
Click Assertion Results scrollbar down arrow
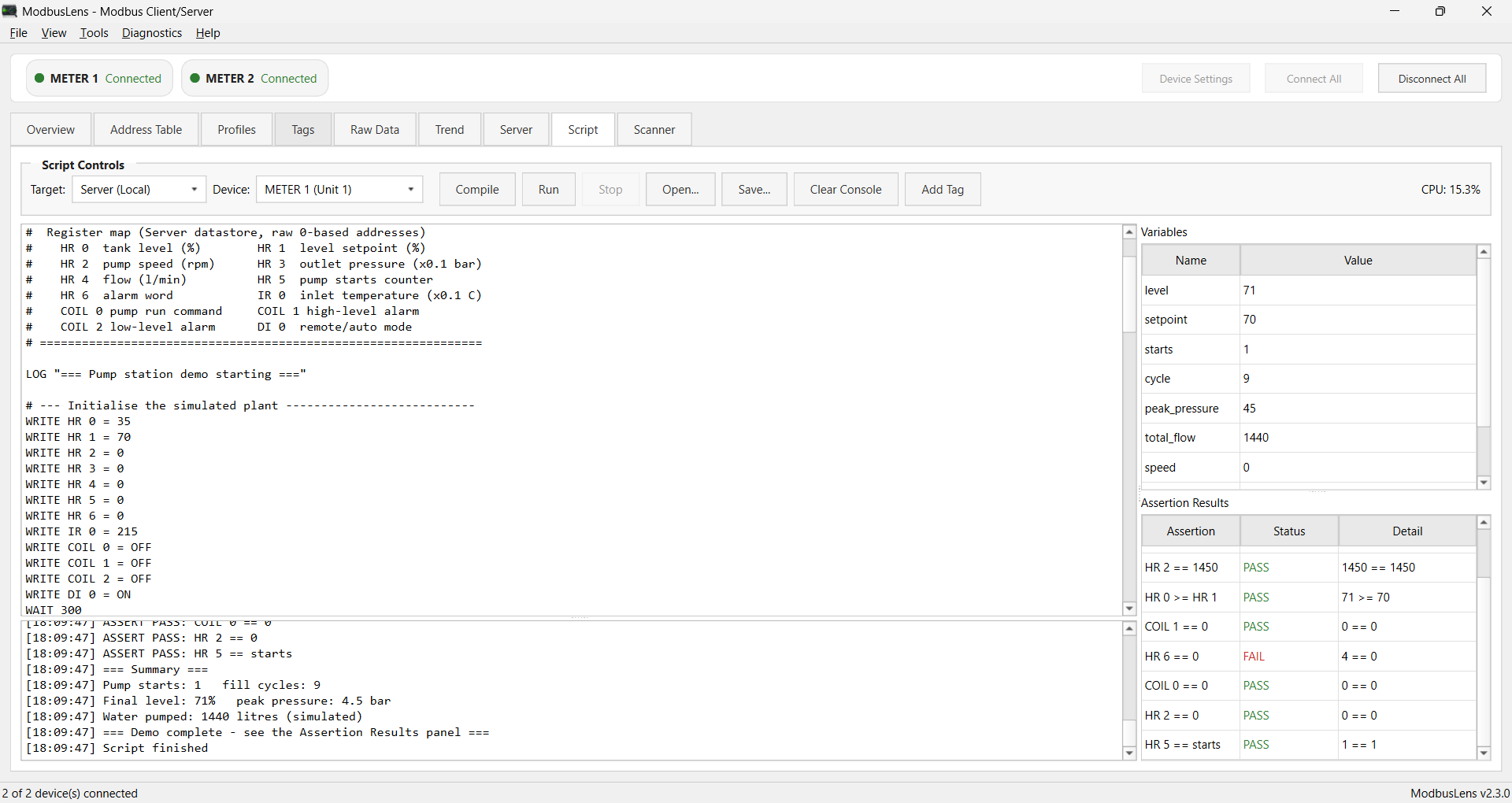pyautogui.click(x=1484, y=753)
